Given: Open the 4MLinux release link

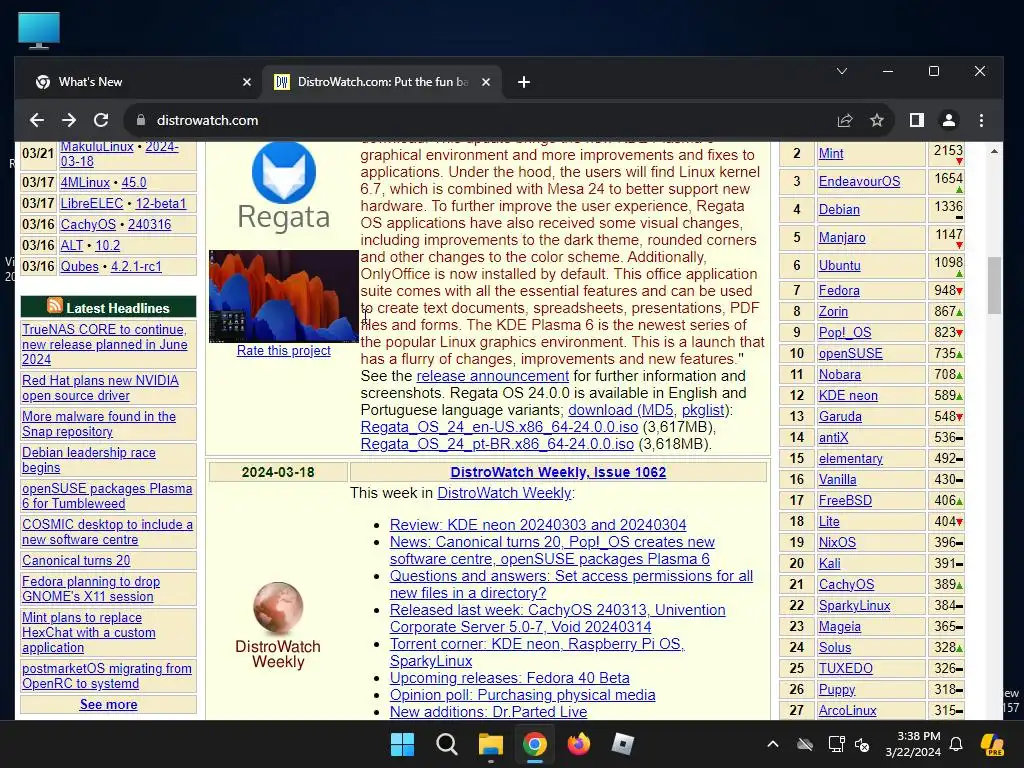Looking at the screenshot, I should tap(85, 182).
